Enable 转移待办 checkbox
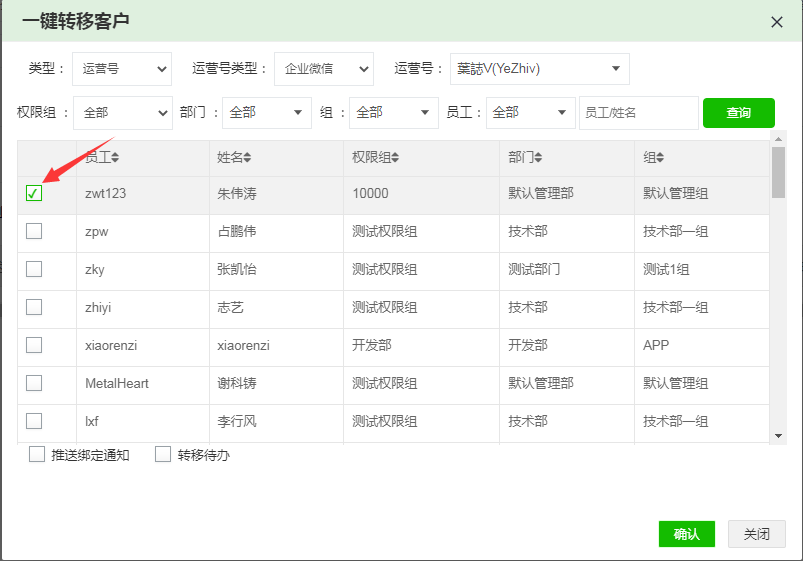 [164, 455]
